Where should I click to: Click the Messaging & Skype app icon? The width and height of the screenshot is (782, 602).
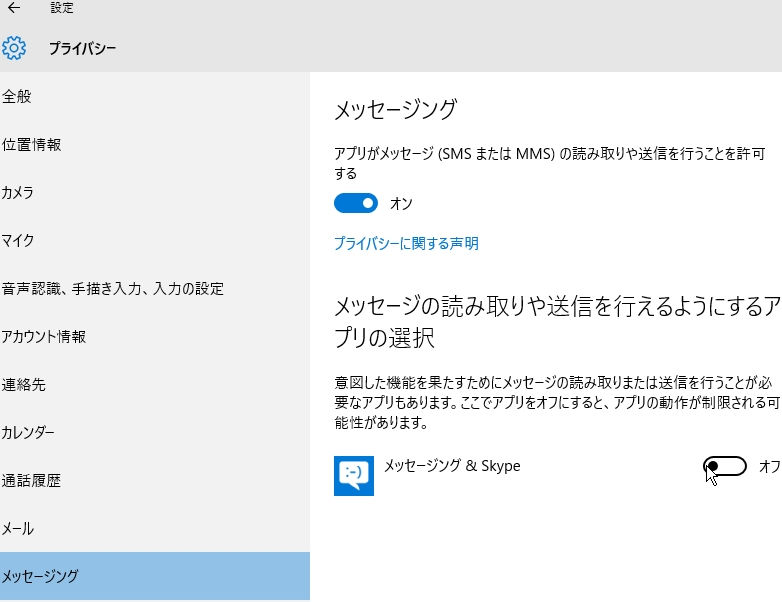(354, 475)
